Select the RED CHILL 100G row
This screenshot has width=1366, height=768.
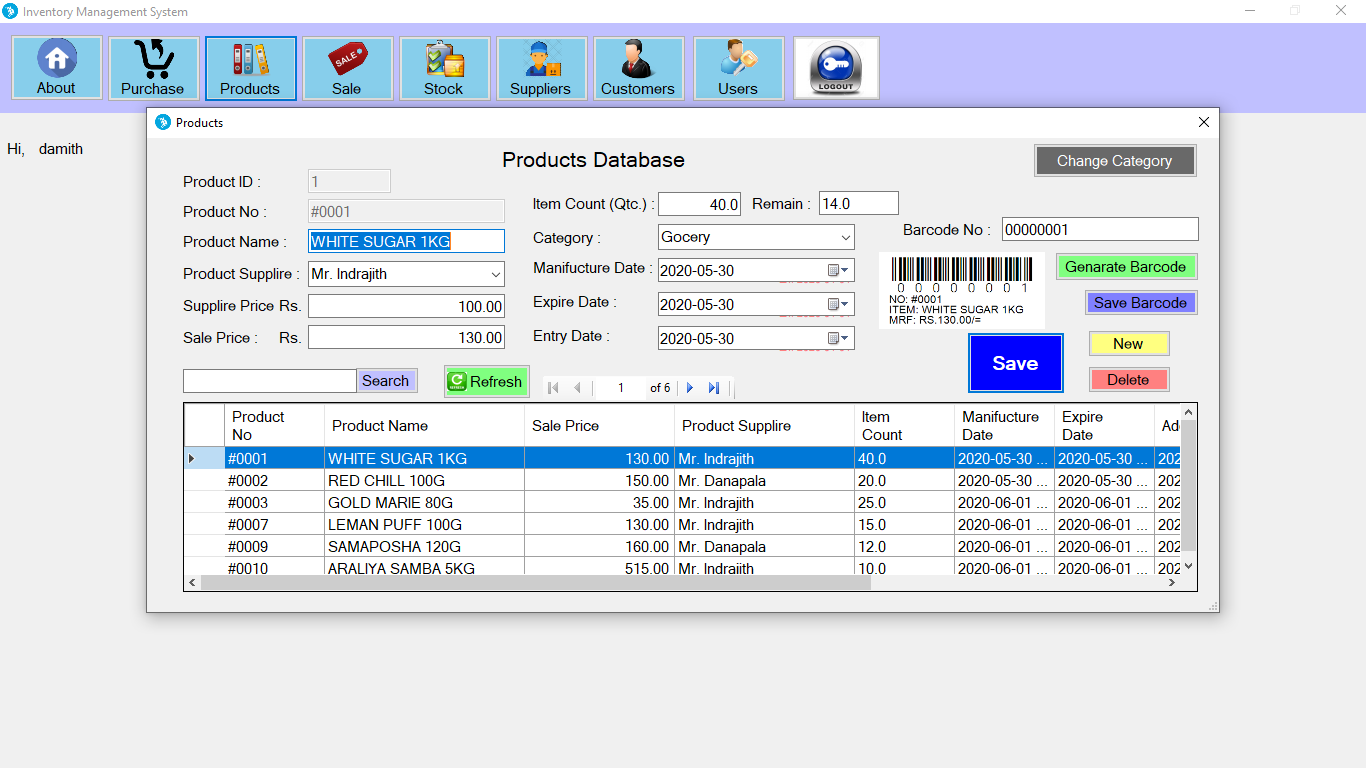click(424, 480)
